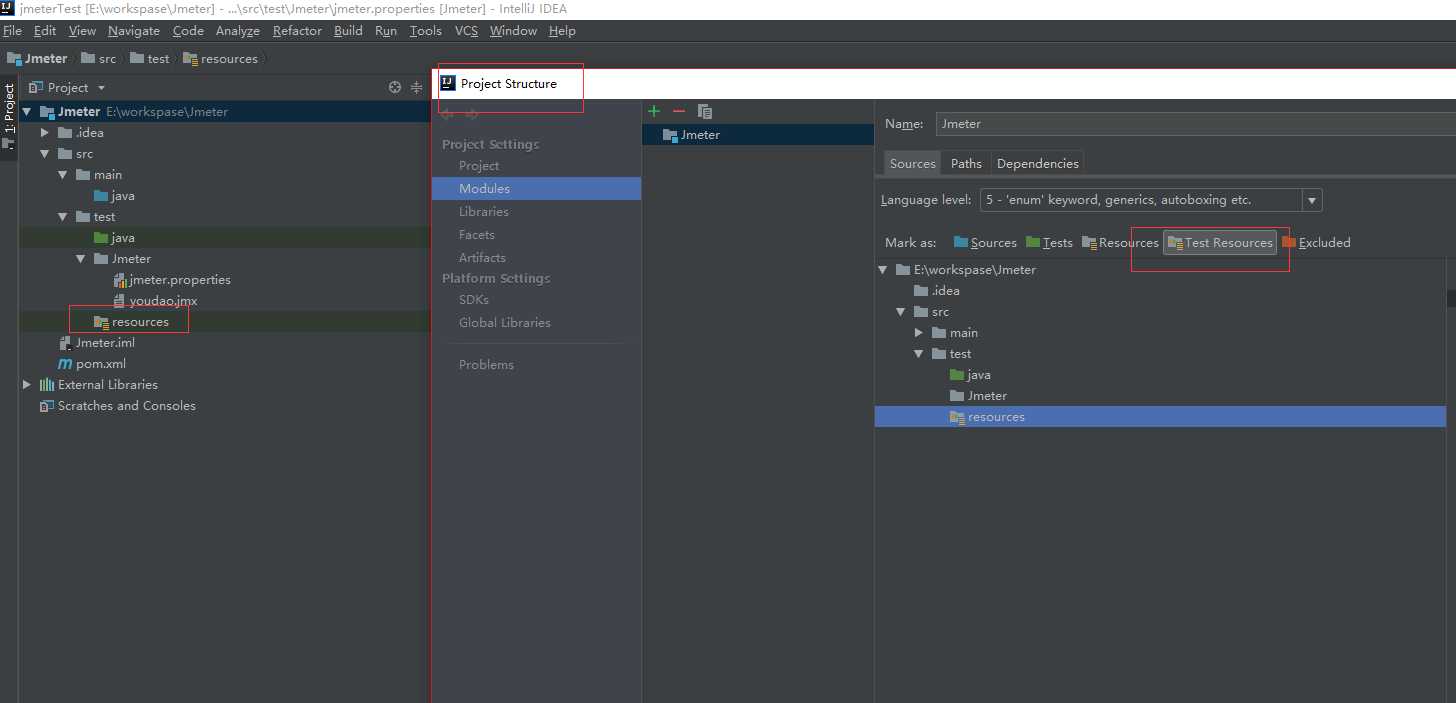
Task: Collapse test in content root tree
Action: [x=919, y=354]
